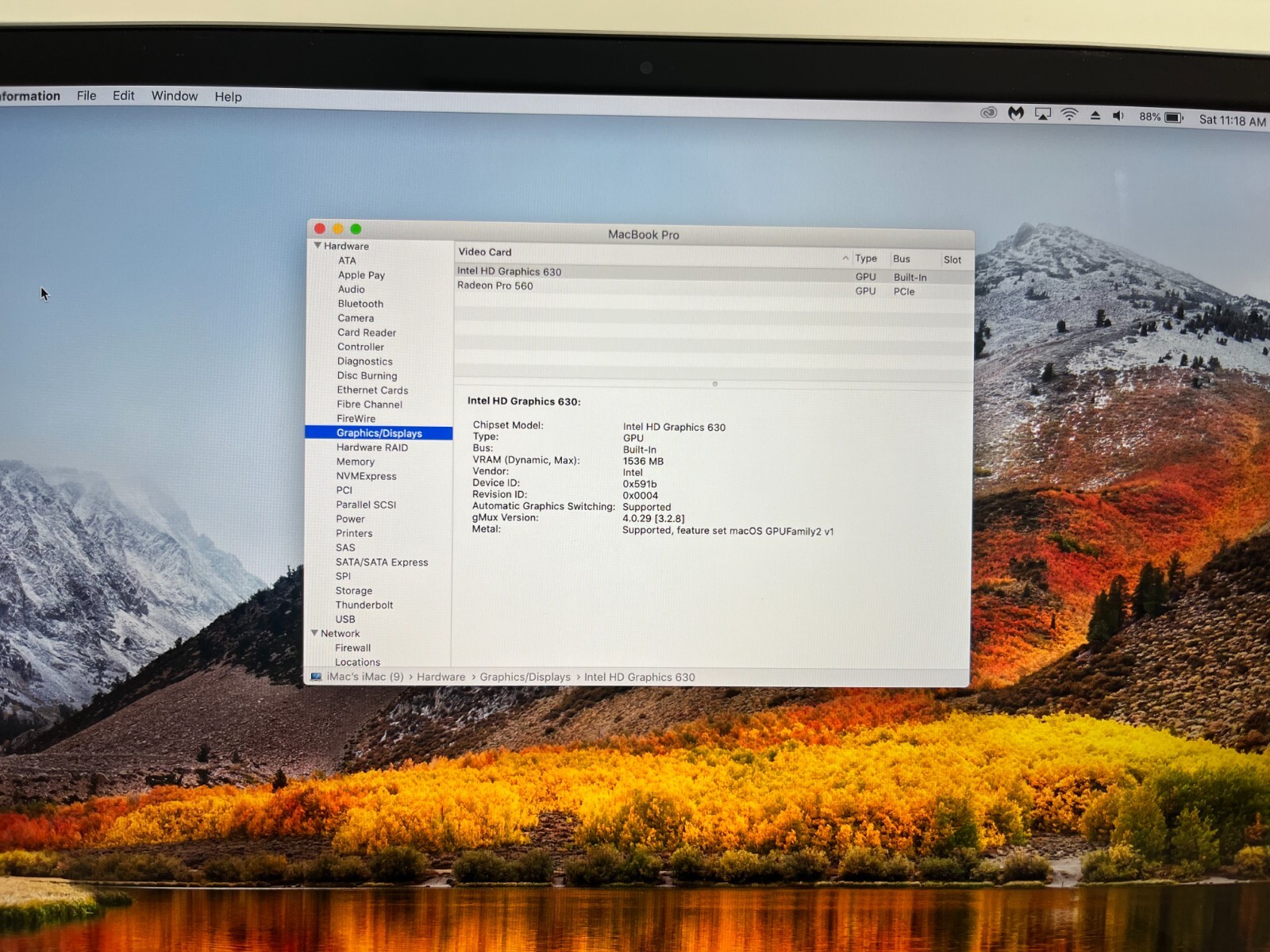Select USB in the sidebar

[x=345, y=619]
